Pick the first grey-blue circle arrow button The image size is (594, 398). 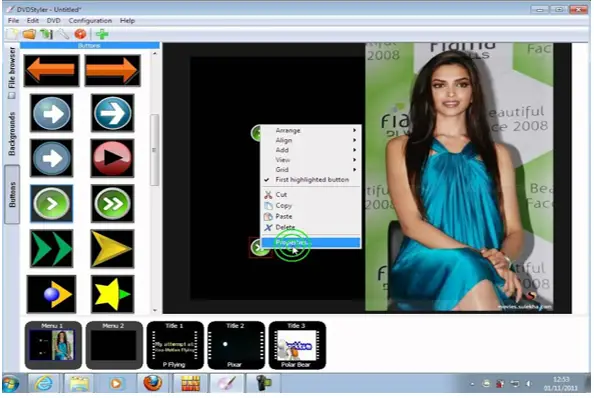[x=52, y=113]
